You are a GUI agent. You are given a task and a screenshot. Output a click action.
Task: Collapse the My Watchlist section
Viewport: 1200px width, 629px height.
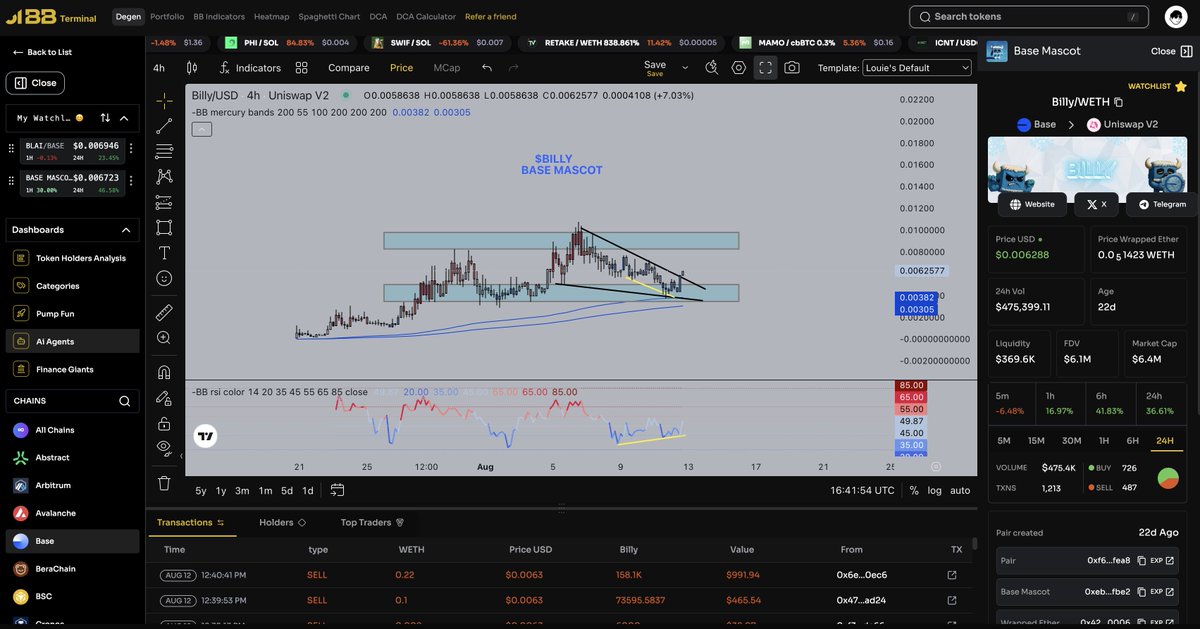124,118
